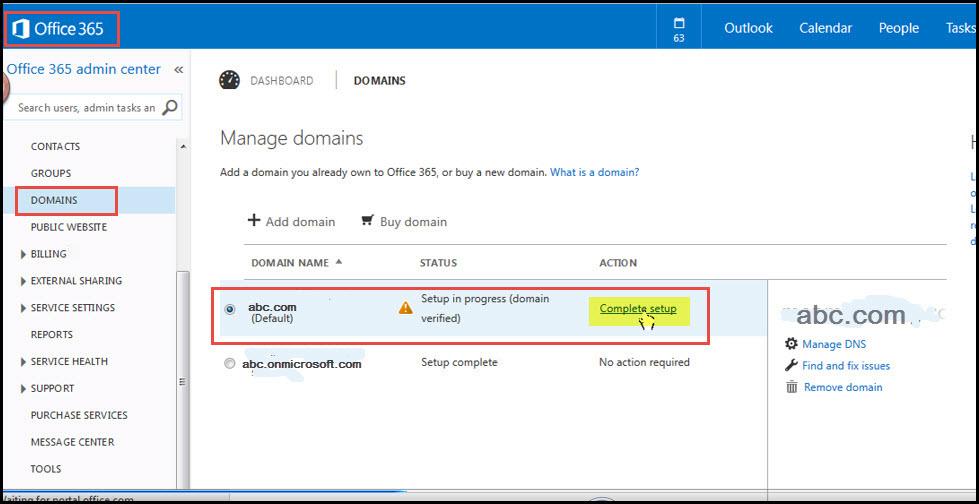
Task: Open Purchase Services in the sidebar
Action: coord(79,415)
